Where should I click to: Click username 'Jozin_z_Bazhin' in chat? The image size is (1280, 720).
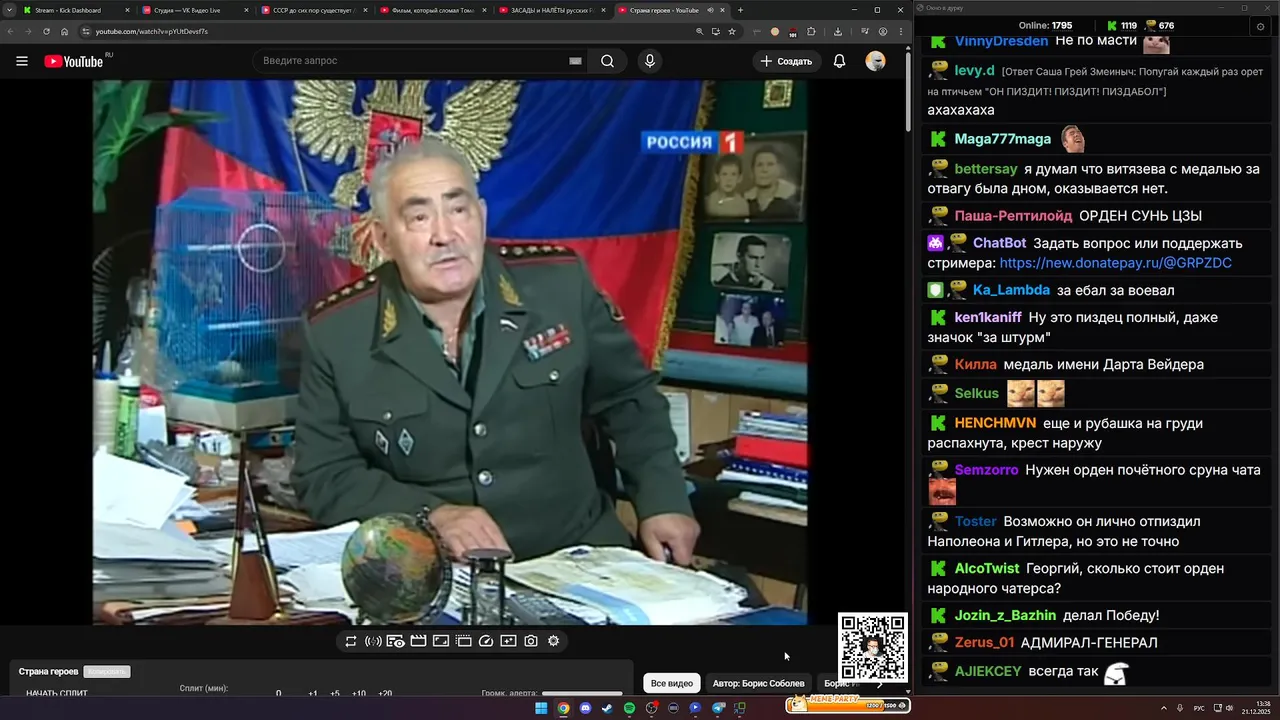tap(1005, 615)
